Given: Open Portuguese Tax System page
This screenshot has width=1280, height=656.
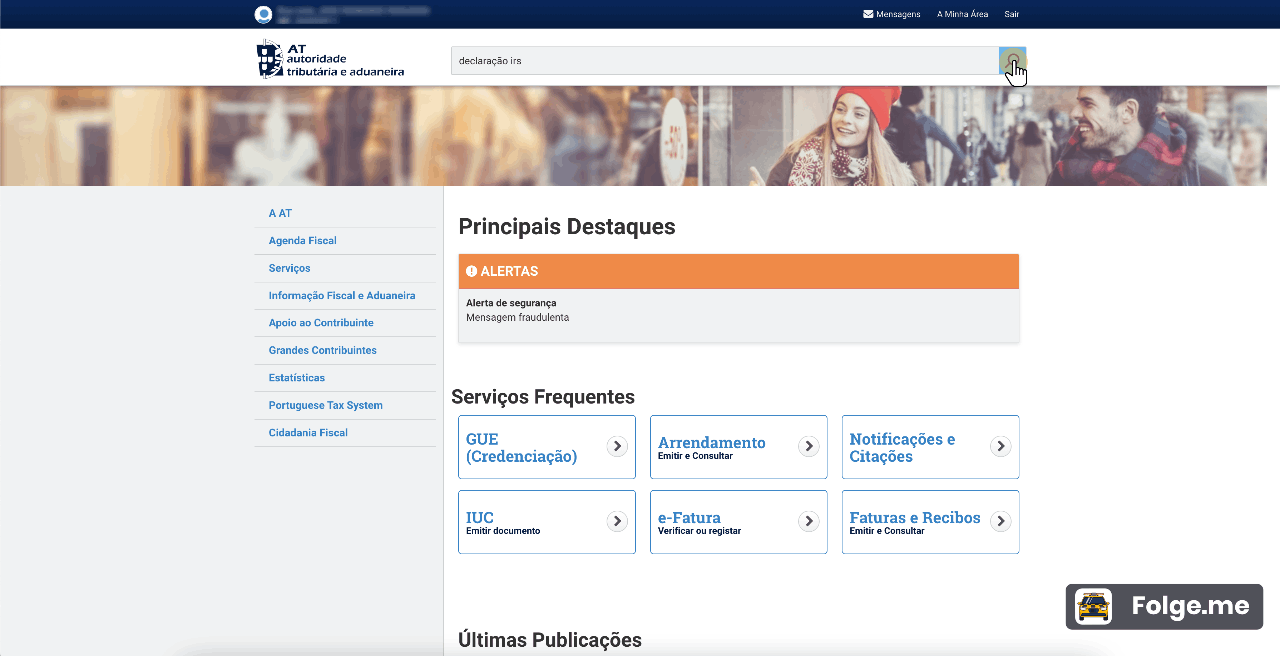Looking at the screenshot, I should point(325,405).
